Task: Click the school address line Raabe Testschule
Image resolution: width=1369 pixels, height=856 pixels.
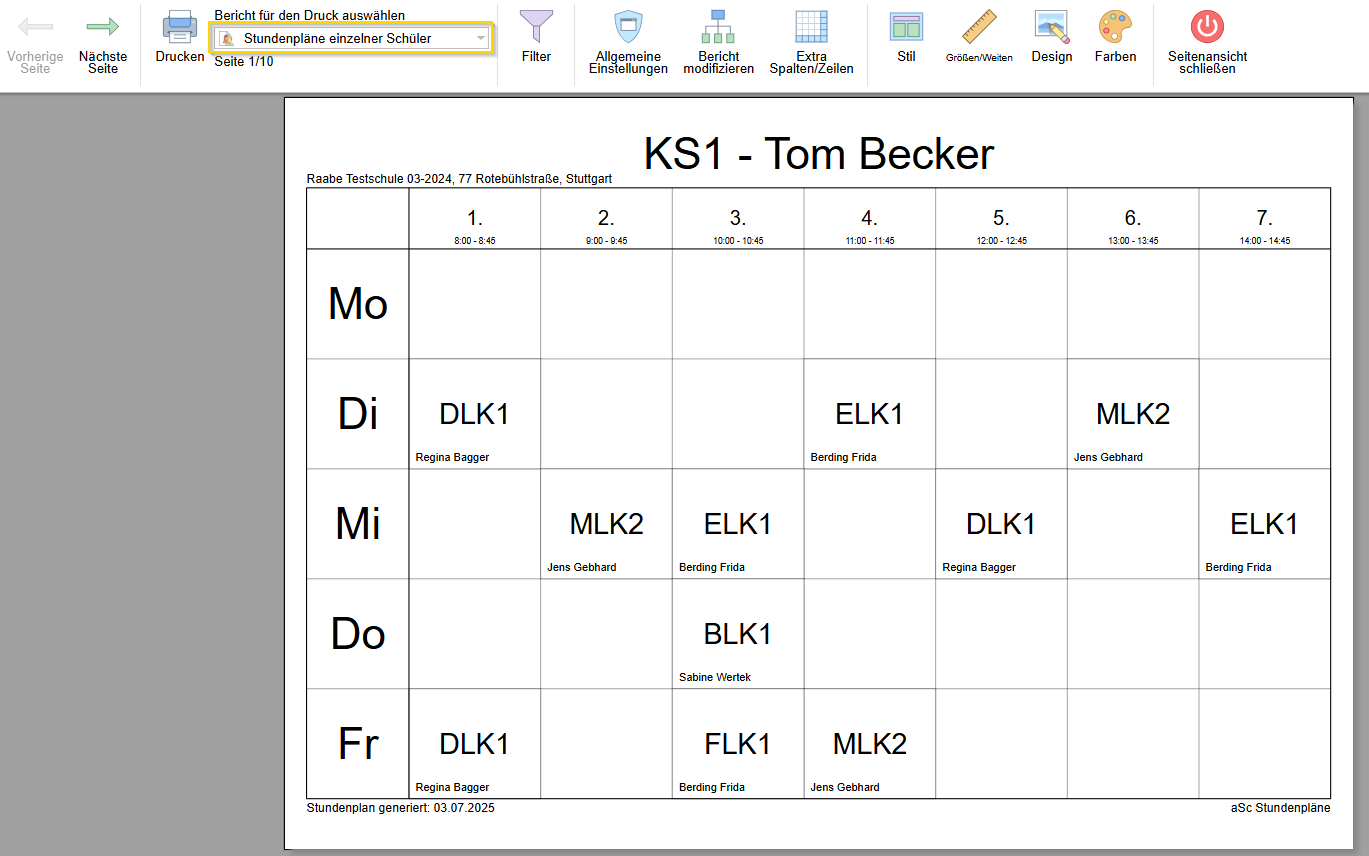Action: (x=459, y=179)
